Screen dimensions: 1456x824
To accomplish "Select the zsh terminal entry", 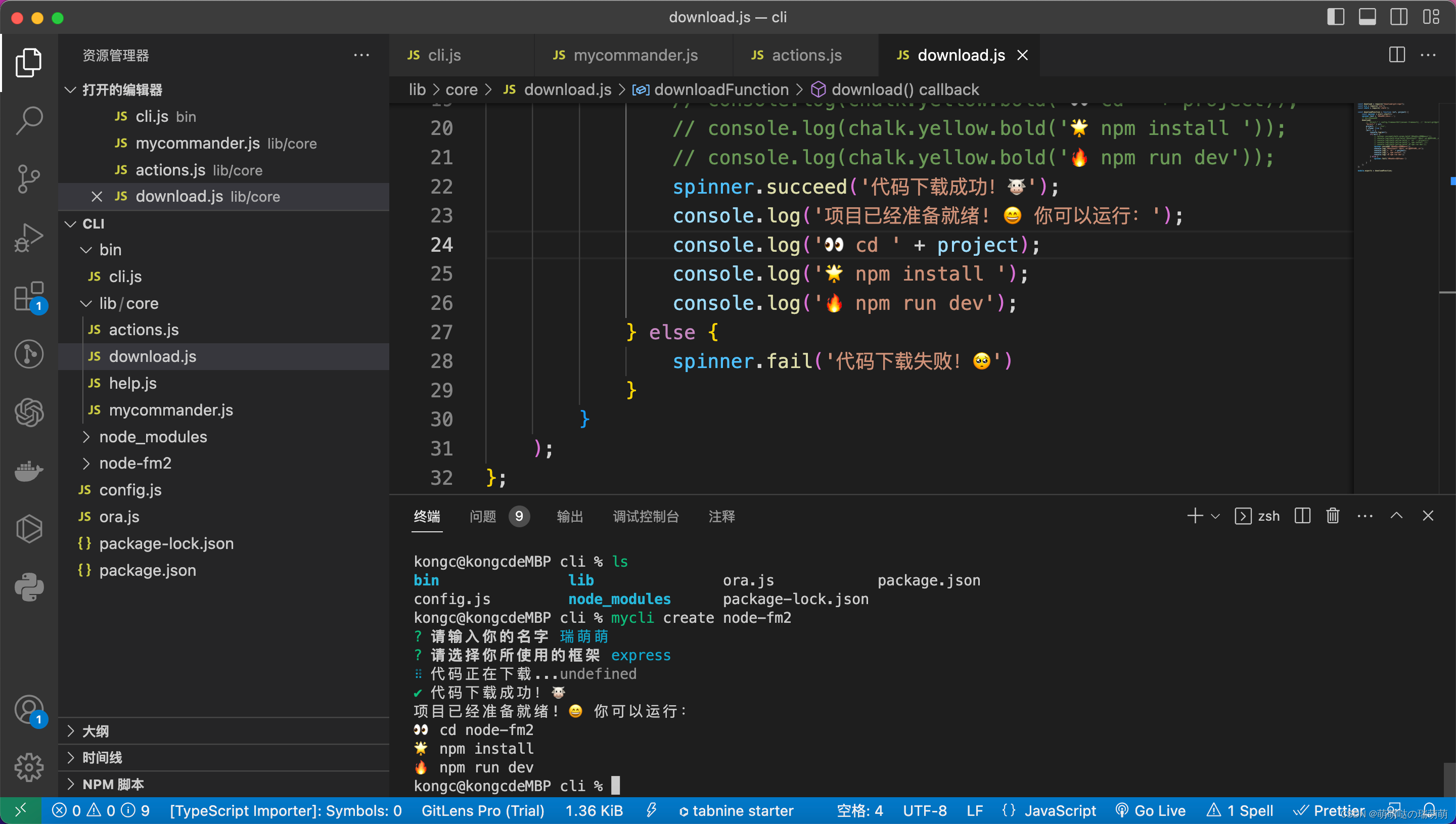I will 1257,516.
